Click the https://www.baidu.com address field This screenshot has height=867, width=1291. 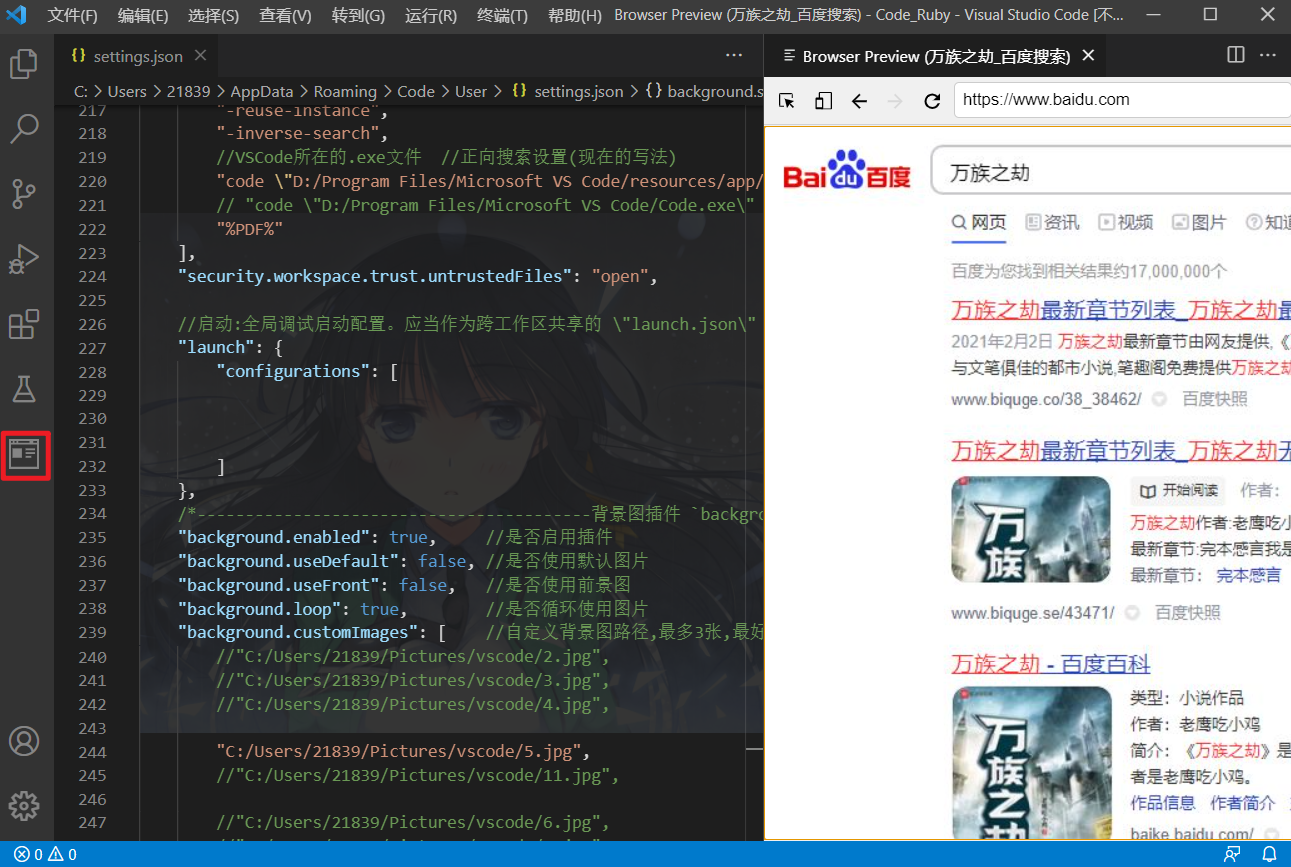1122,100
